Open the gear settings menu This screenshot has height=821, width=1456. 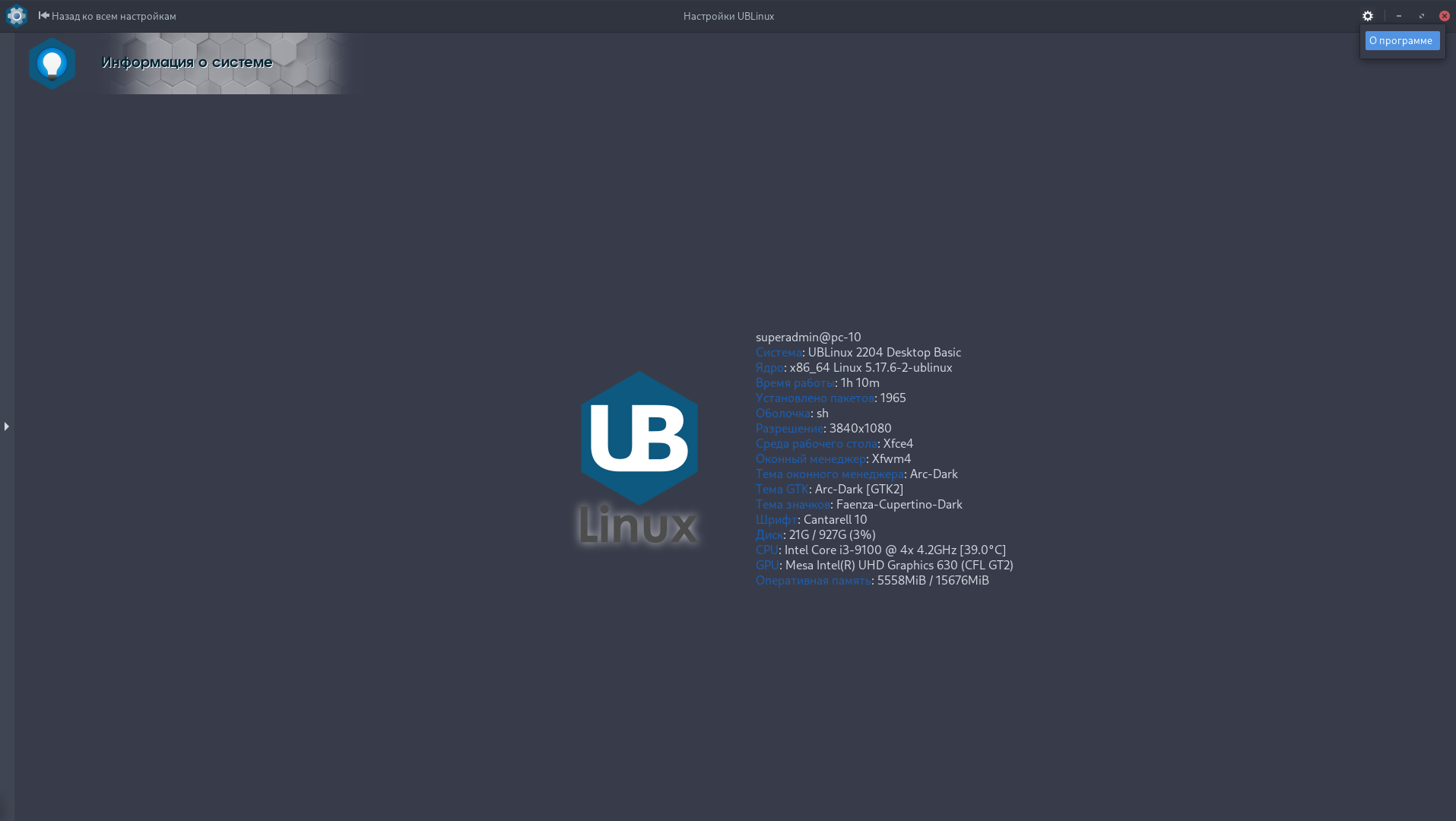click(1368, 16)
